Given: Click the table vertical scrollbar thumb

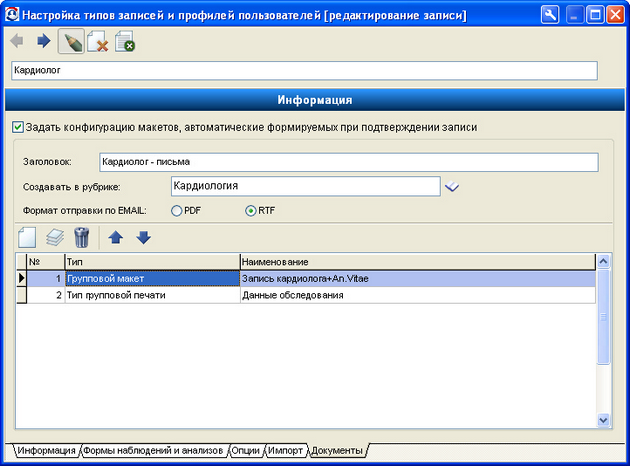Looking at the screenshot, I should pyautogui.click(x=603, y=317).
